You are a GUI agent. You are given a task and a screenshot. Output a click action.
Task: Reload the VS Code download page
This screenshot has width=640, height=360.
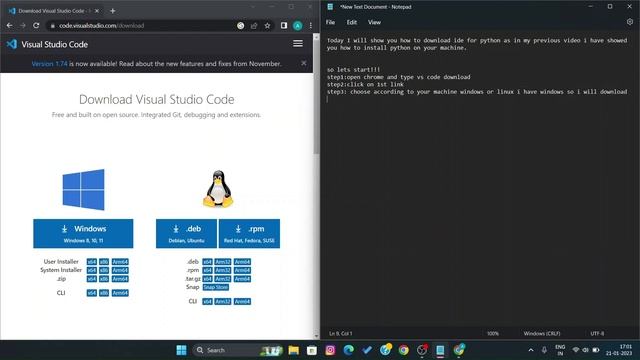pos(36,25)
